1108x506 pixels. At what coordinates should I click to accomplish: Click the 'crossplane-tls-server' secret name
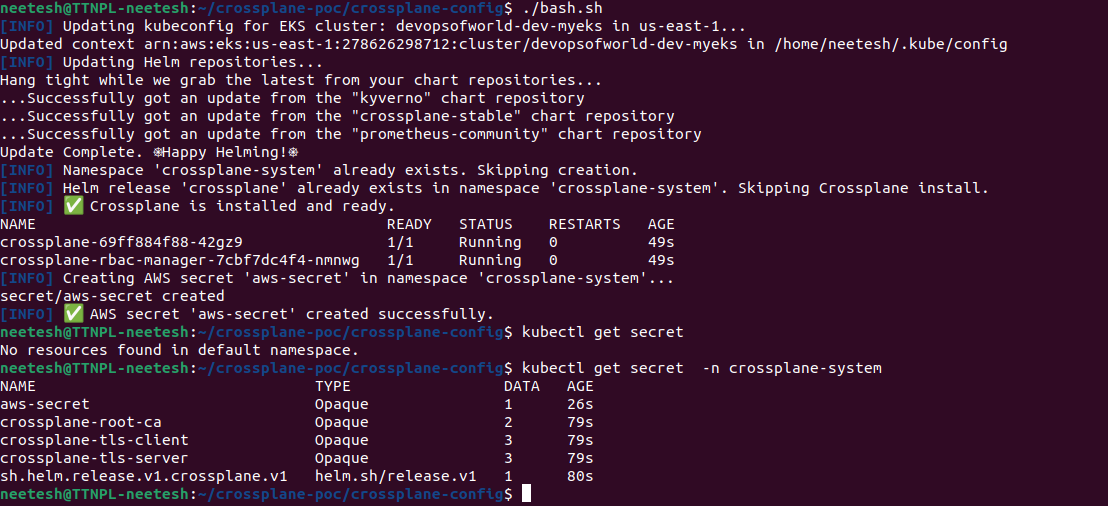pyautogui.click(x=94, y=458)
